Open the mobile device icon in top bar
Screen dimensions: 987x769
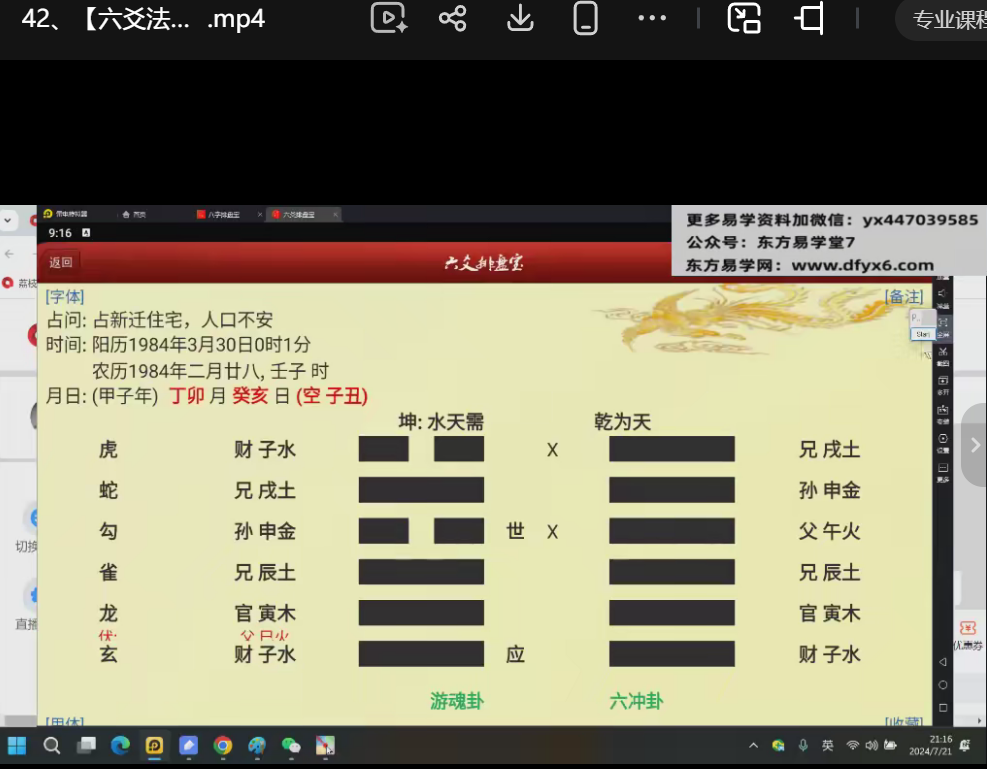point(585,18)
